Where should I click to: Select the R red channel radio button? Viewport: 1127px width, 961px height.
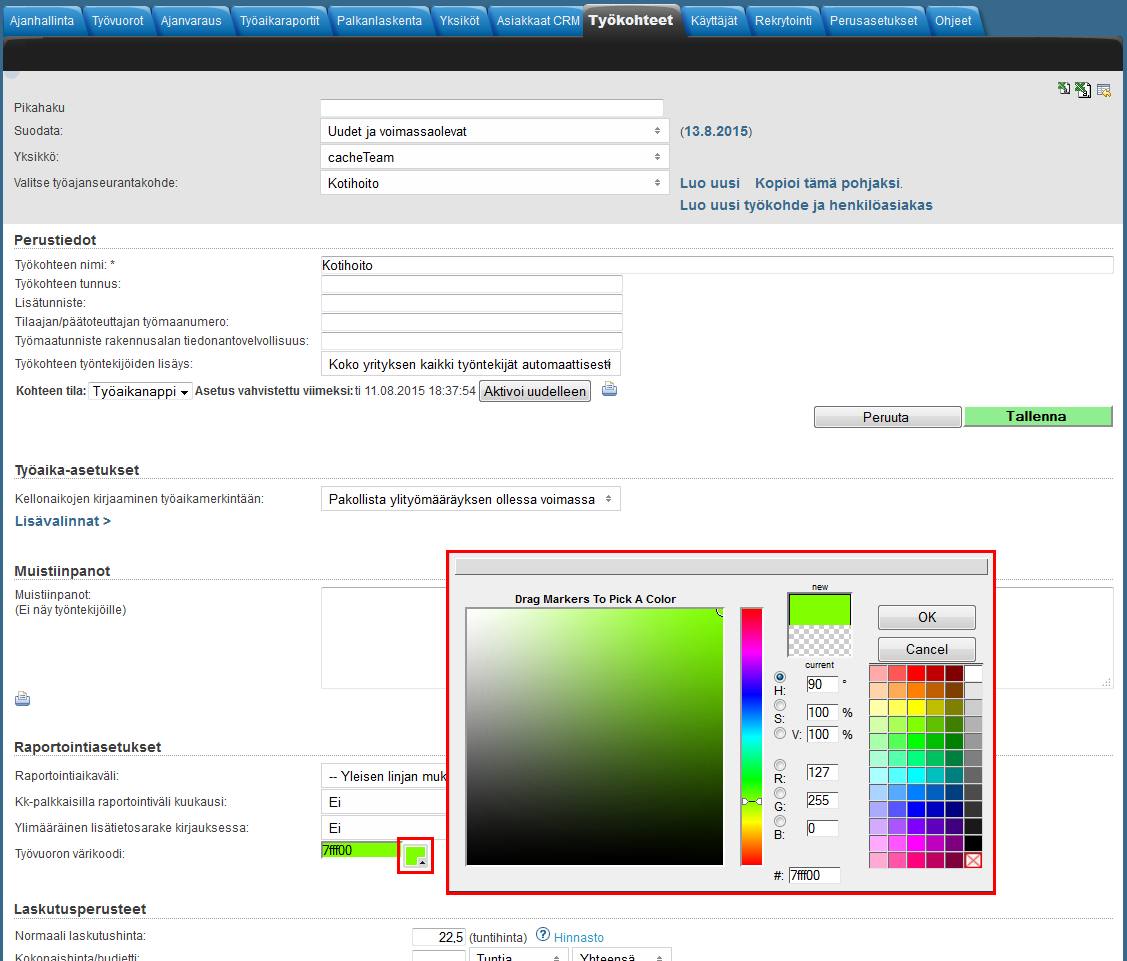click(x=780, y=765)
